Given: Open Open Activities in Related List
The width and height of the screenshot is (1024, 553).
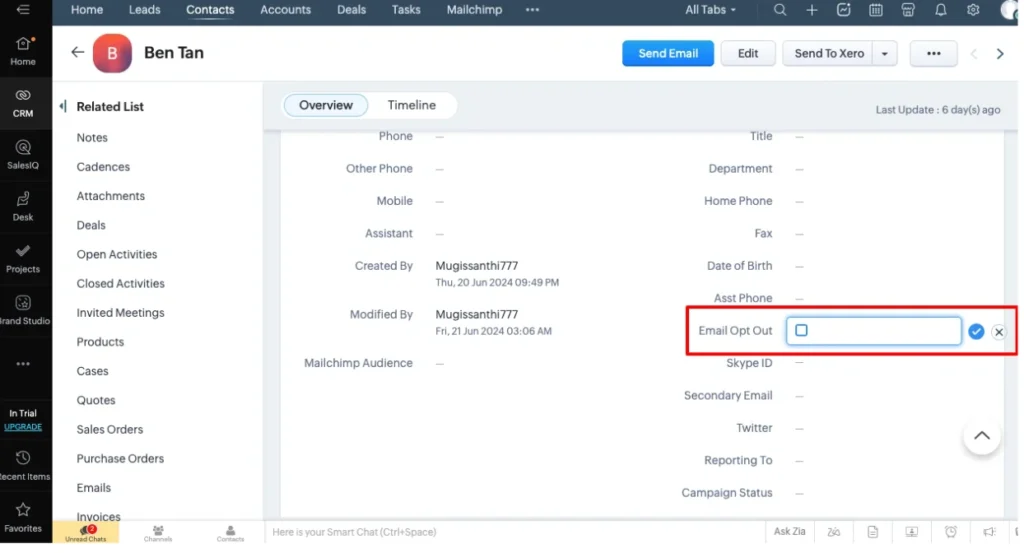Looking at the screenshot, I should pos(117,255).
